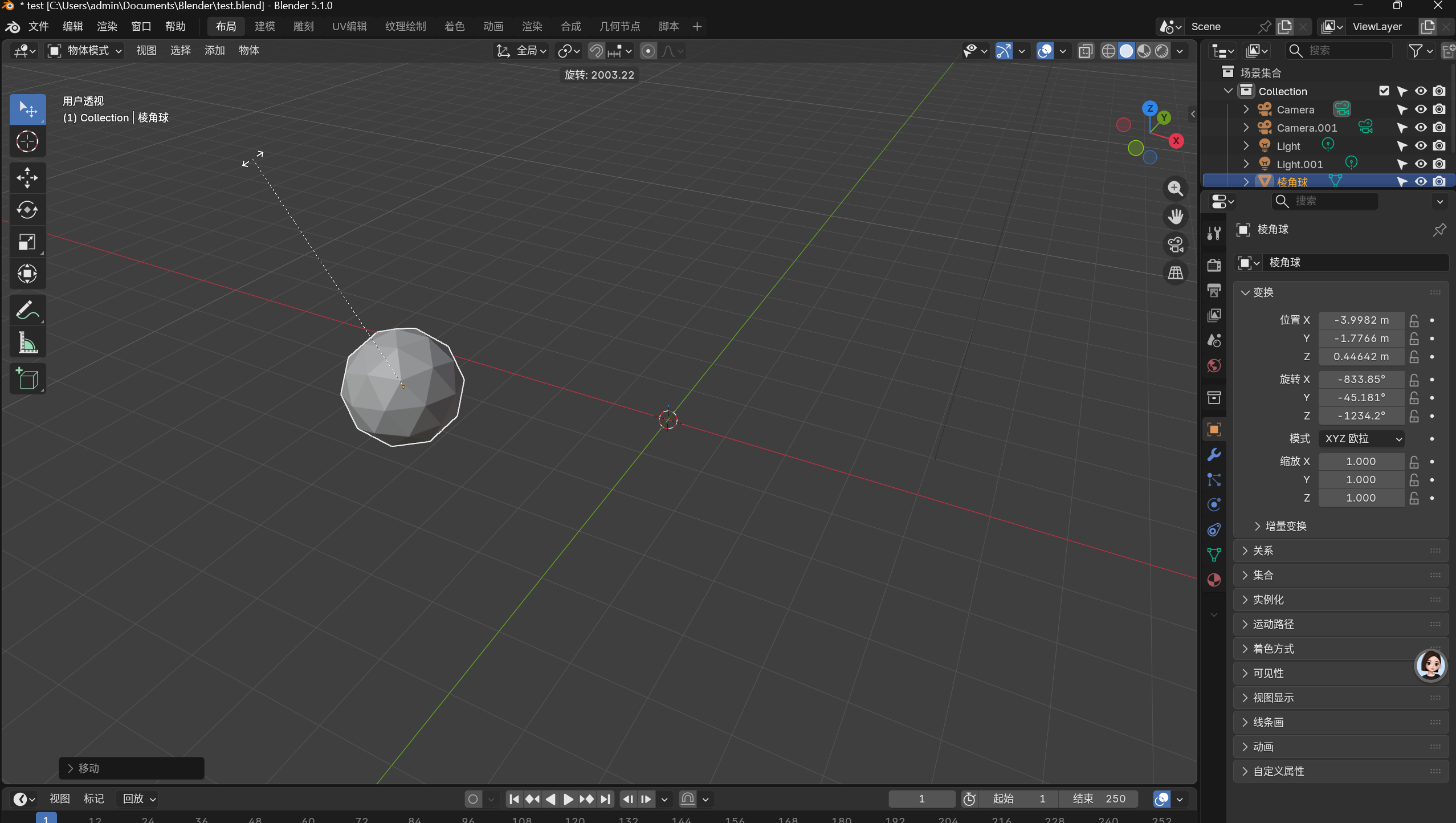Open the Material properties tab
Viewport: 1456px width, 823px height.
(1214, 580)
